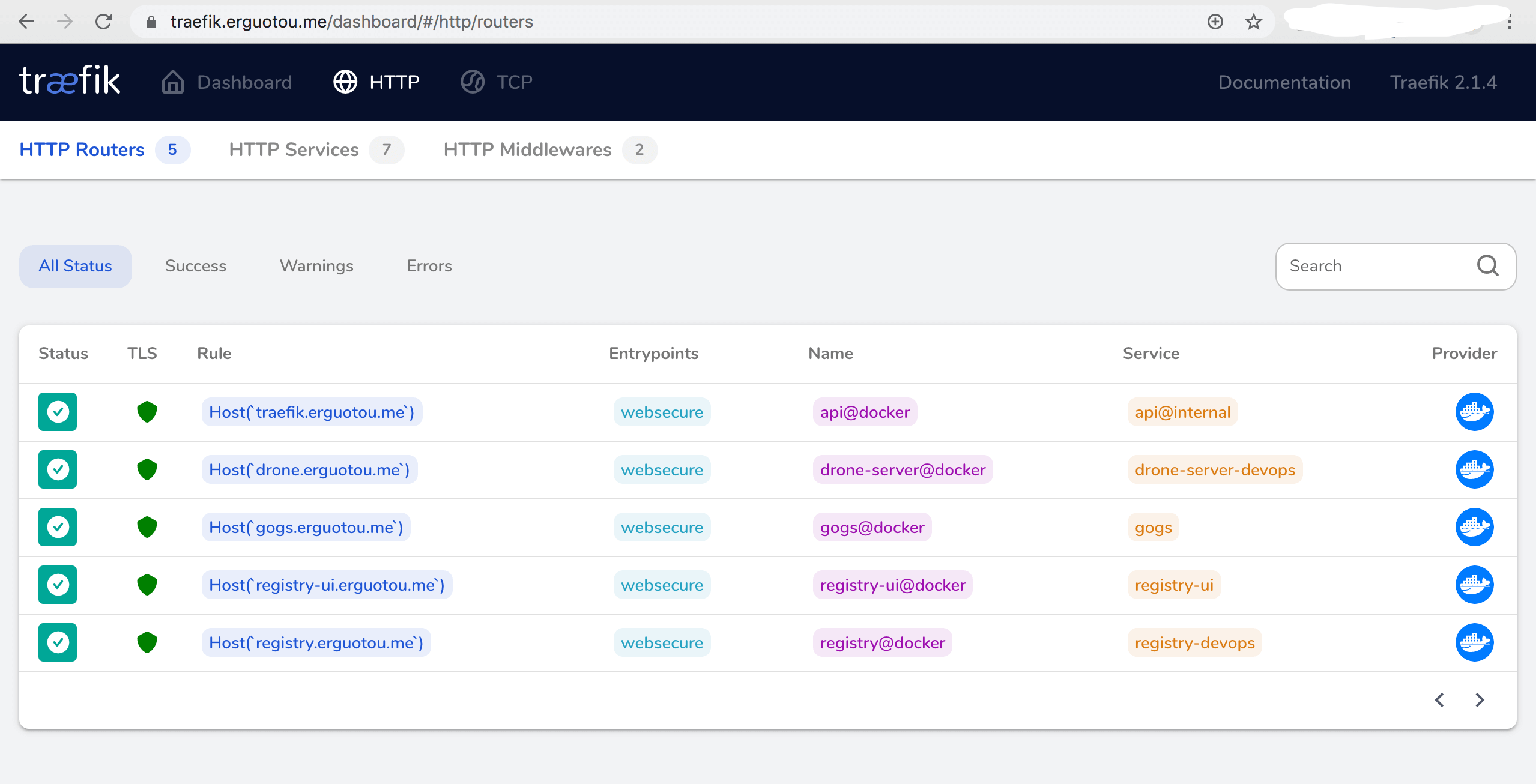
Task: Click TLS shield for registry-ui.erguotou.me row
Action: (147, 585)
